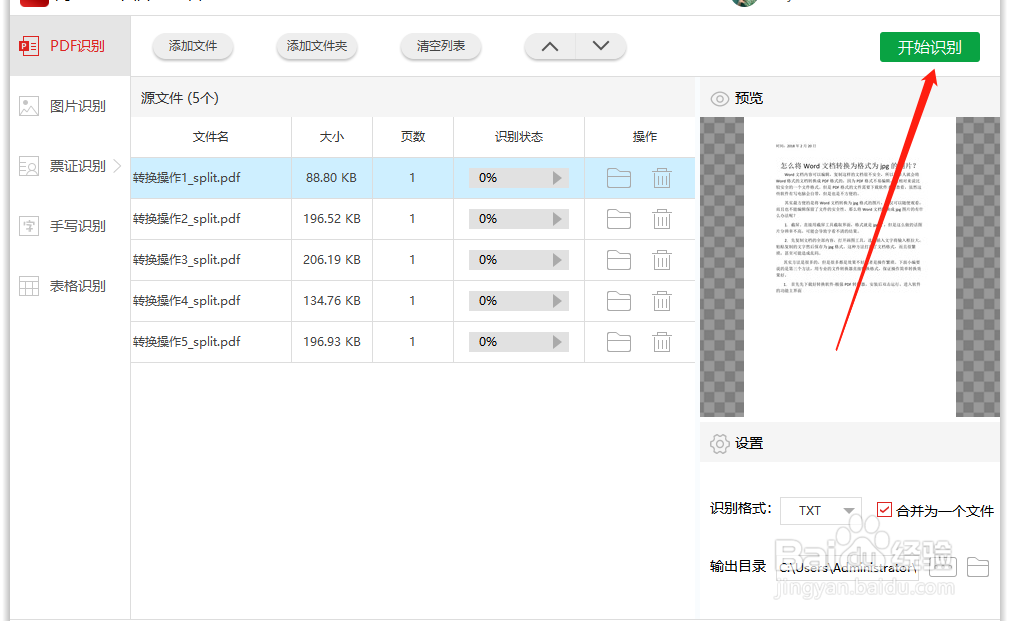Click the down arrow to reorder files

(x=600, y=46)
